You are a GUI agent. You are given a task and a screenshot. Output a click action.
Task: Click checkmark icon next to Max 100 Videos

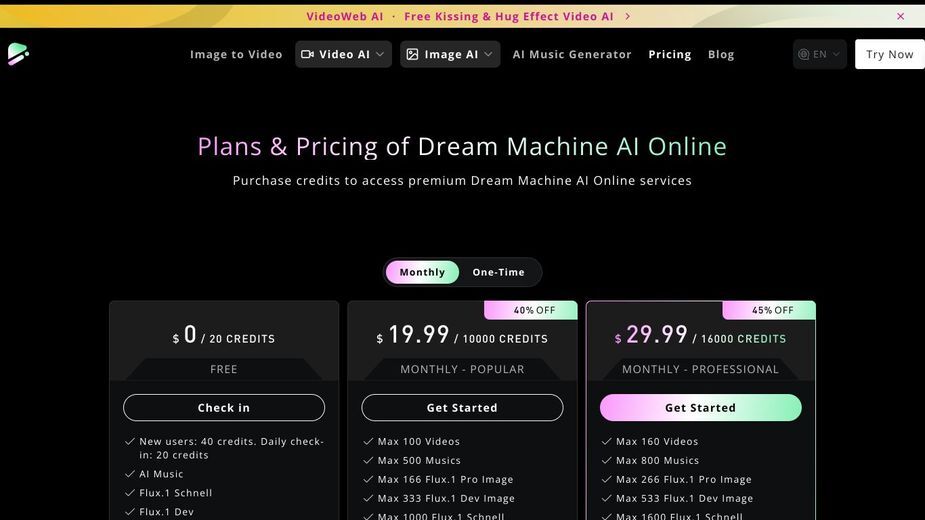click(368, 441)
